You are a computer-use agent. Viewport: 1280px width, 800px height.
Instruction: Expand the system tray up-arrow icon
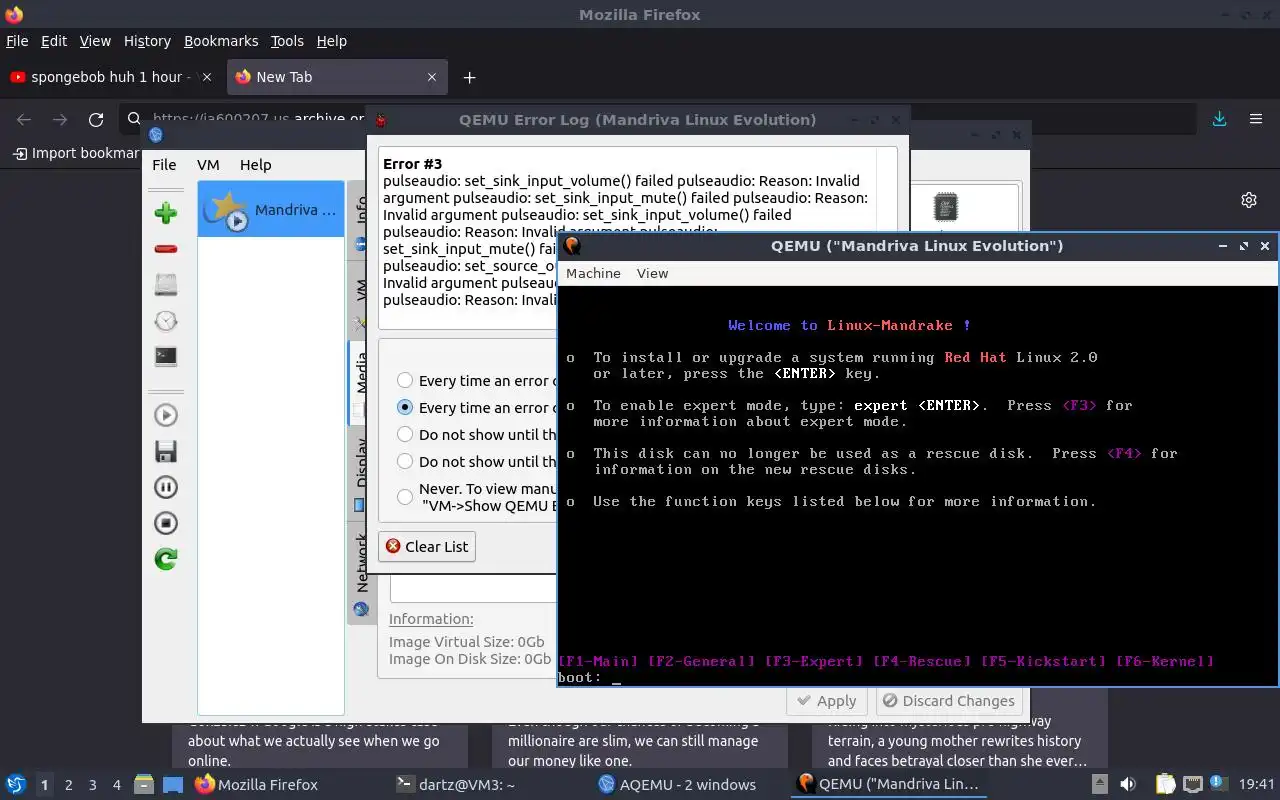point(1099,784)
